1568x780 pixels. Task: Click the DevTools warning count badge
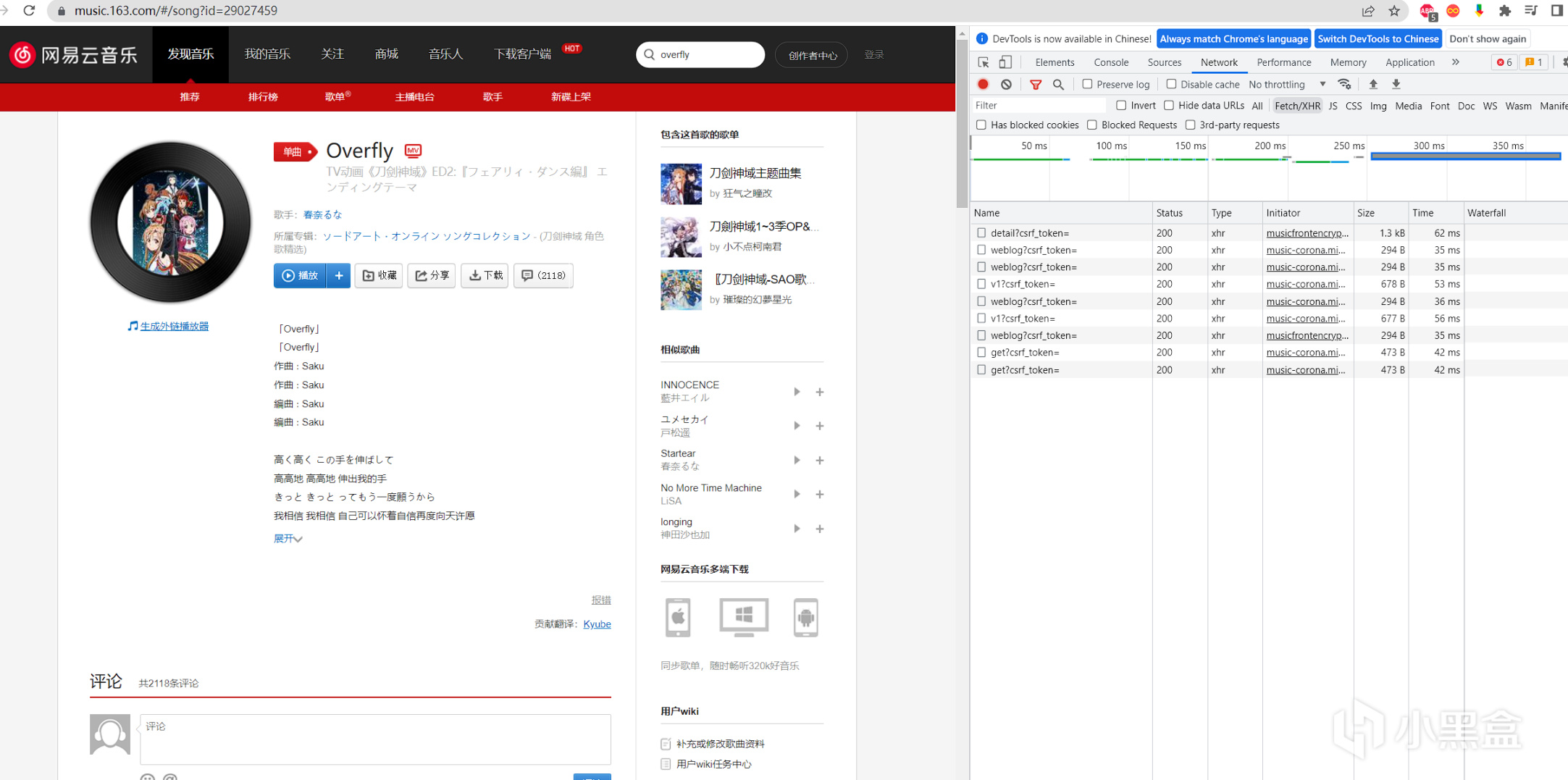(1533, 62)
